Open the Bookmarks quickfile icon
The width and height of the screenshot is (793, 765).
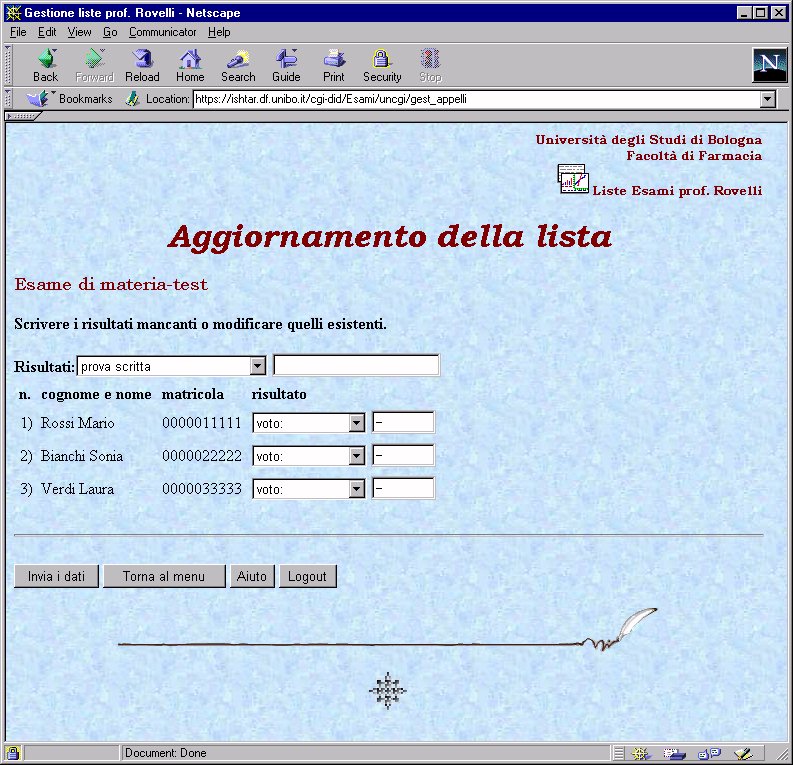[x=38, y=99]
